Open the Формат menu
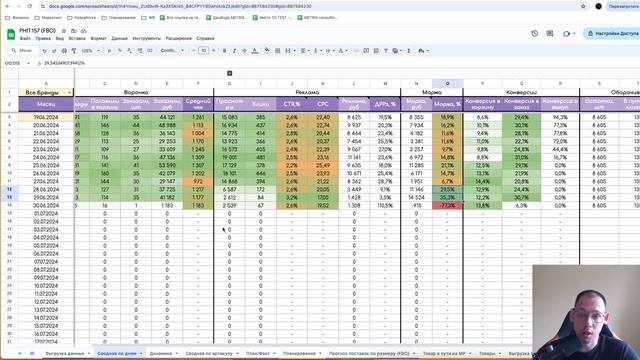Viewport: 640px width, 360px height. (98, 38)
